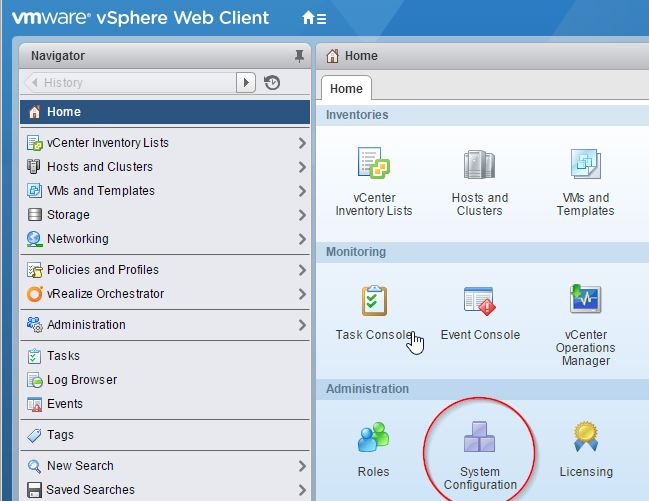Screen dimensions: 649x501
Task: Click the New Search magnifier icon
Action: click(34, 466)
